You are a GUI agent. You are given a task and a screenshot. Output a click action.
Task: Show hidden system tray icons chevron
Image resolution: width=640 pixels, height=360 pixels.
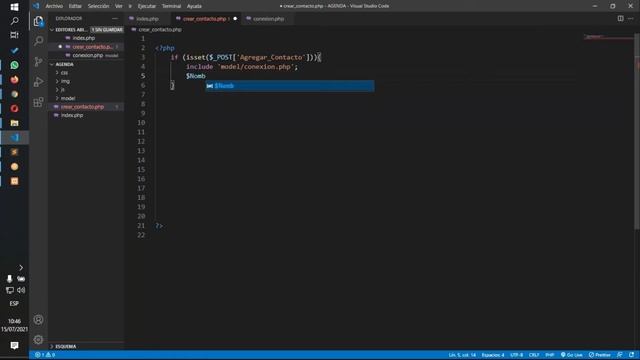pyautogui.click(x=21, y=268)
